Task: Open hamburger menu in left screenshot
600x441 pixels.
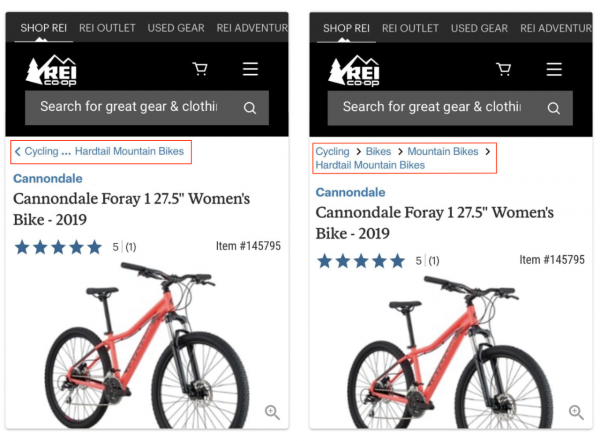Action: [x=250, y=69]
